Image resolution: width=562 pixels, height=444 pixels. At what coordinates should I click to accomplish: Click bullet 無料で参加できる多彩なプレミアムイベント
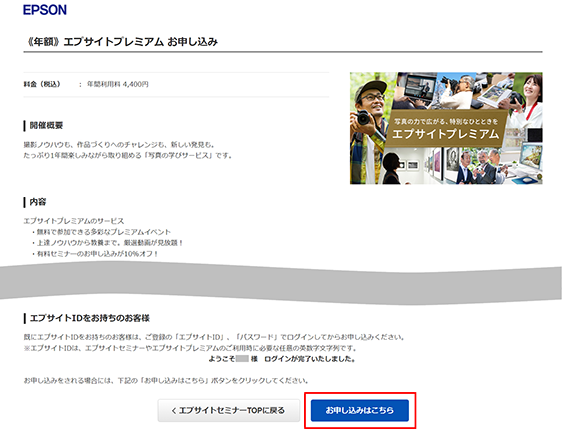click(x=101, y=232)
